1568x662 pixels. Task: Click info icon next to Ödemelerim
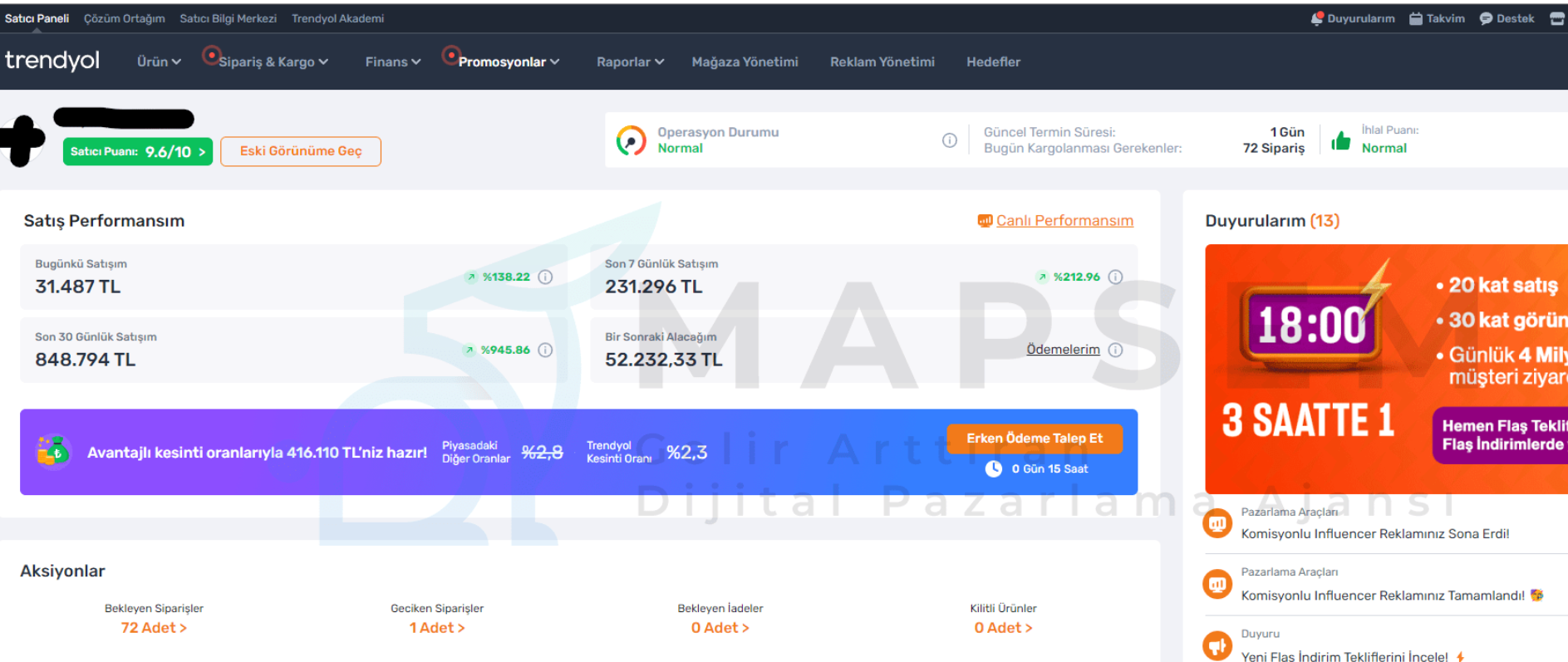[x=1115, y=350]
